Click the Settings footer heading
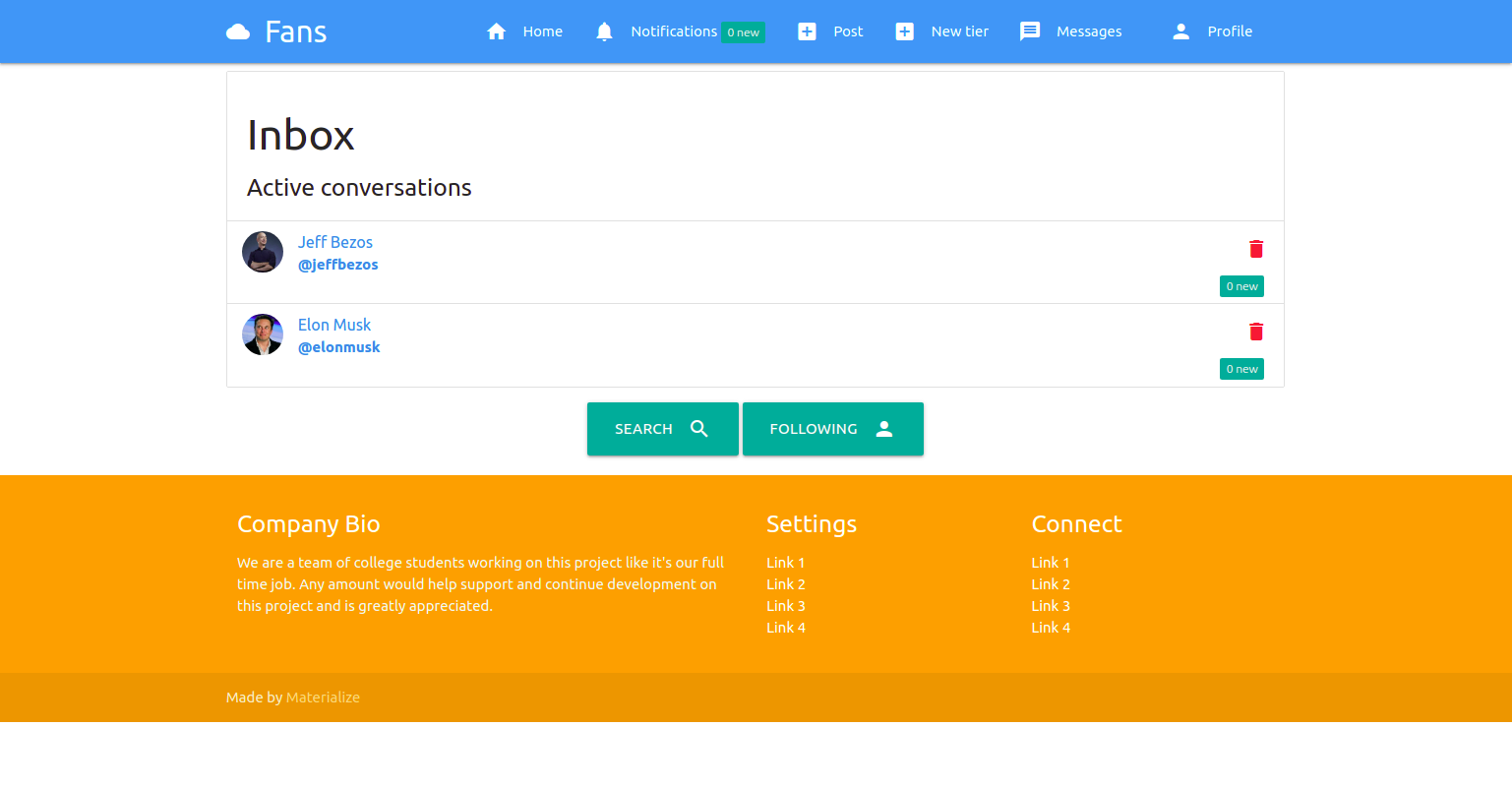This screenshot has height=788, width=1512. pos(812,524)
